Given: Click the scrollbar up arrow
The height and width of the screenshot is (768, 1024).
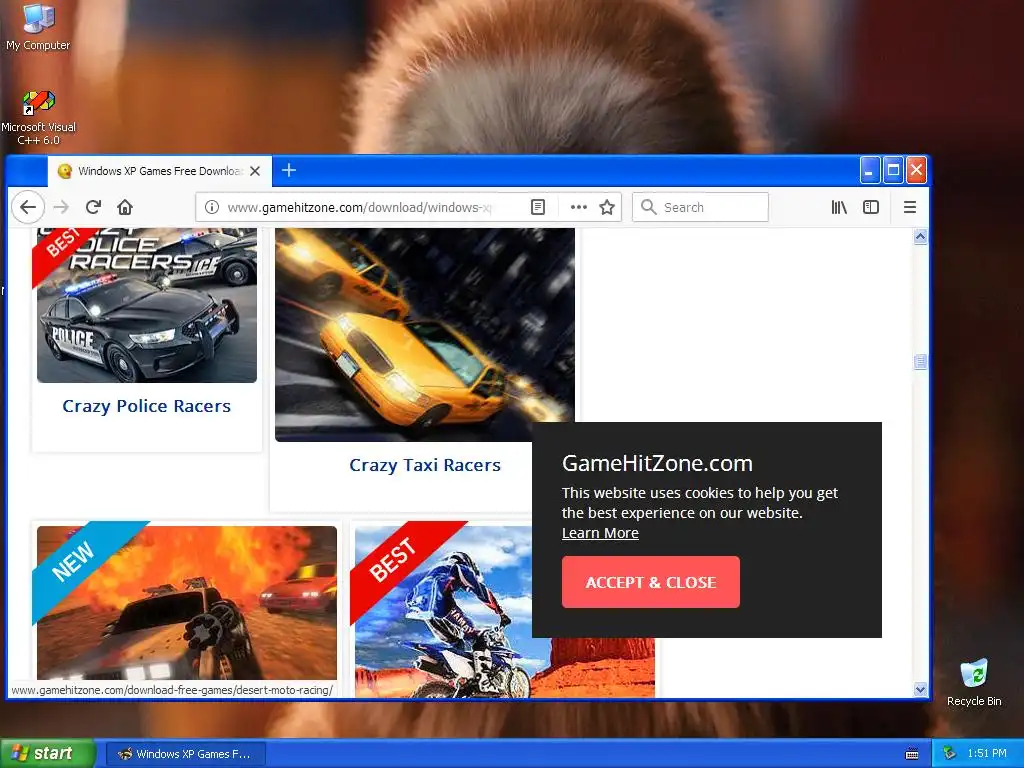Looking at the screenshot, I should (x=920, y=236).
